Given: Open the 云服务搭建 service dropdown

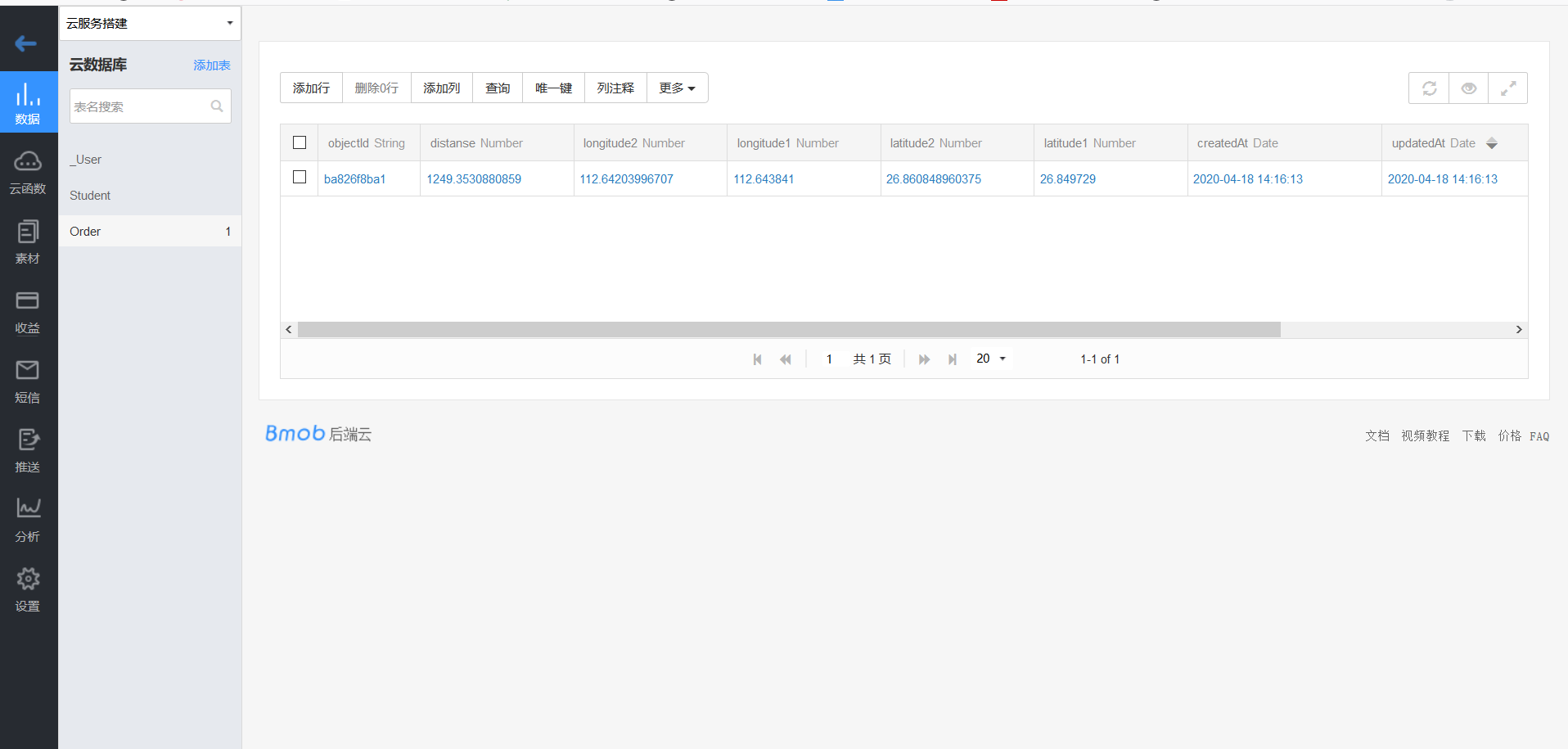Looking at the screenshot, I should (150, 23).
